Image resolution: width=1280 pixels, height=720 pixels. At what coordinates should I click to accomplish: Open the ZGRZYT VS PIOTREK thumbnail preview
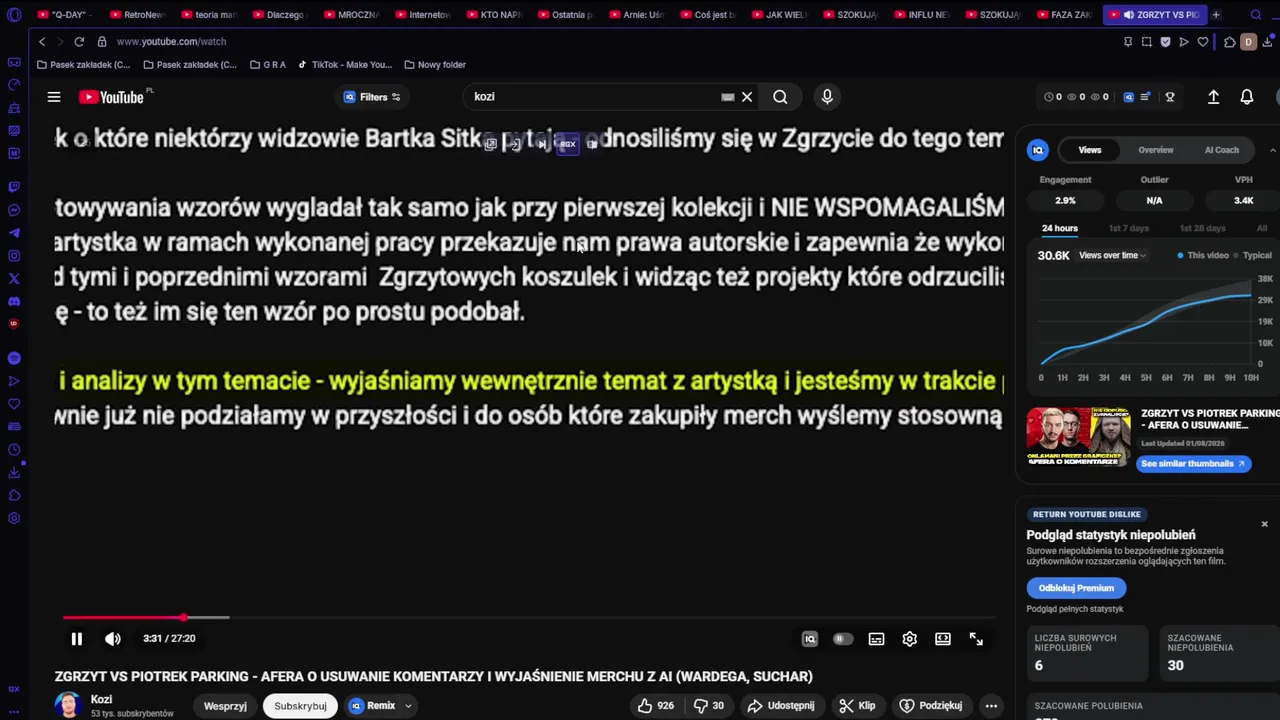tap(1078, 437)
